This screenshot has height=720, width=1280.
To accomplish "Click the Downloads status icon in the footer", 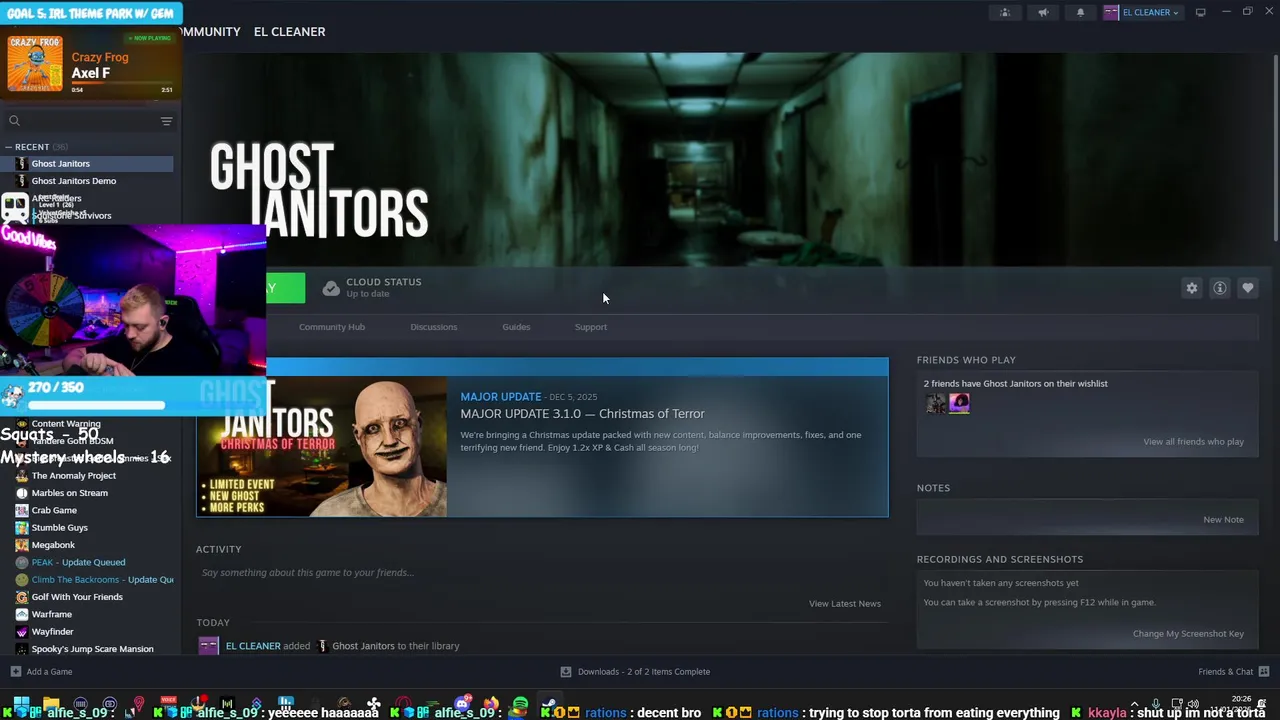I will (565, 672).
